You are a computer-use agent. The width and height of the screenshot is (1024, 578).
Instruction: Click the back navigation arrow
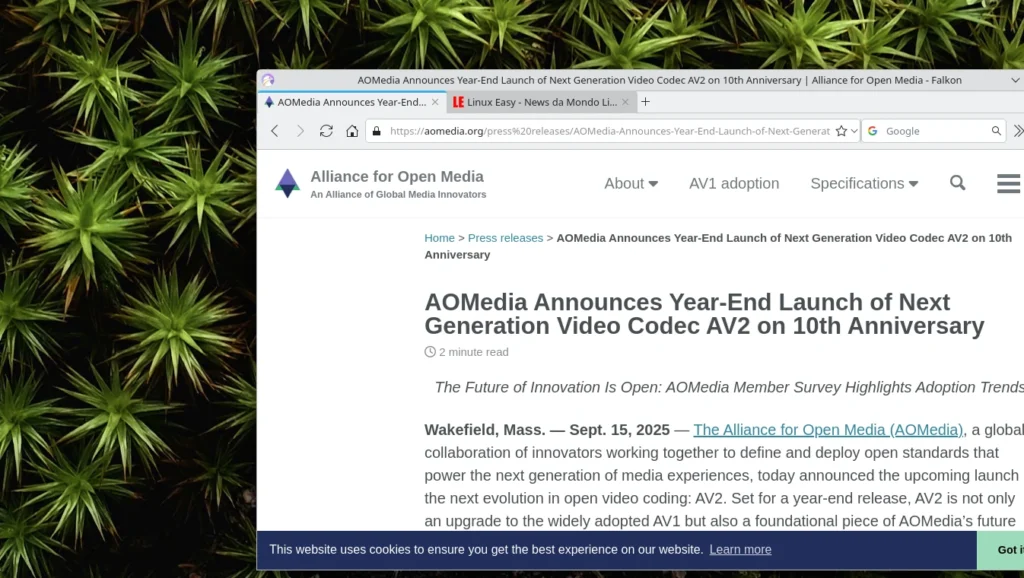(x=275, y=130)
